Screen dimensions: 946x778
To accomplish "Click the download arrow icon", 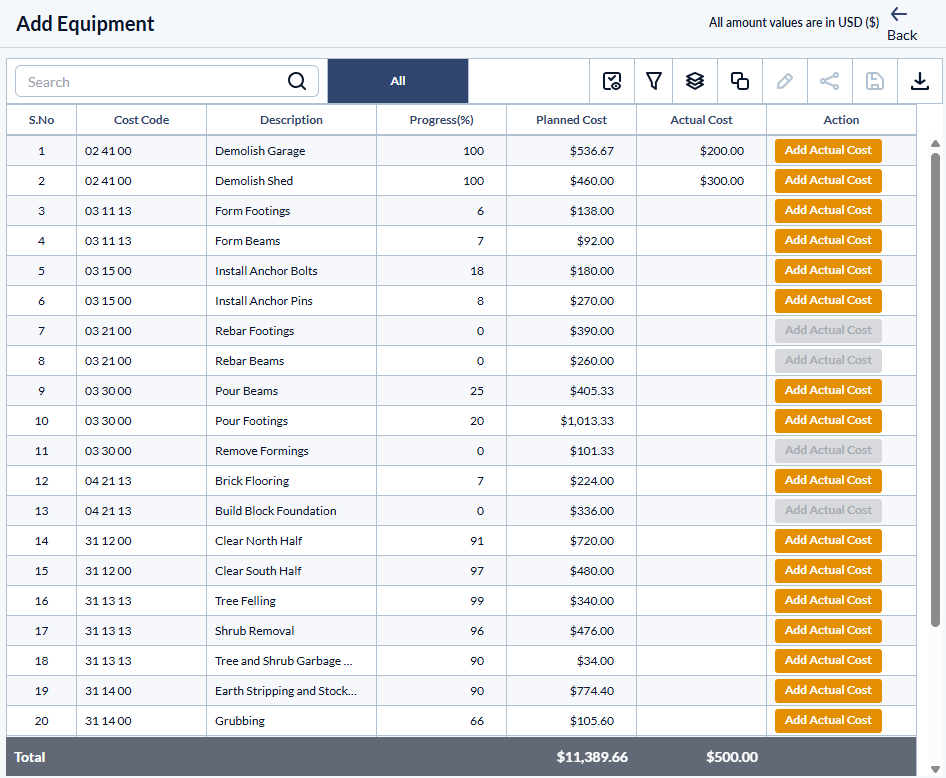I will point(920,81).
